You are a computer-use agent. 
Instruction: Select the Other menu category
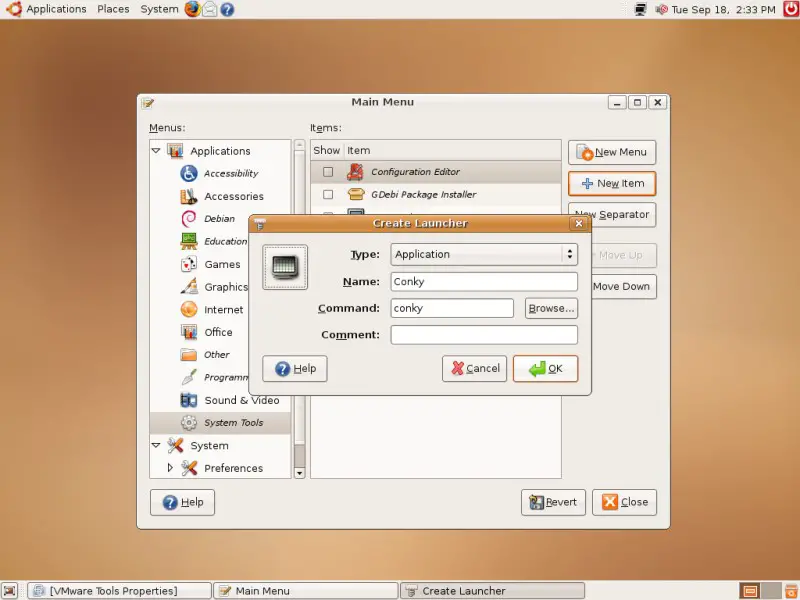216,355
